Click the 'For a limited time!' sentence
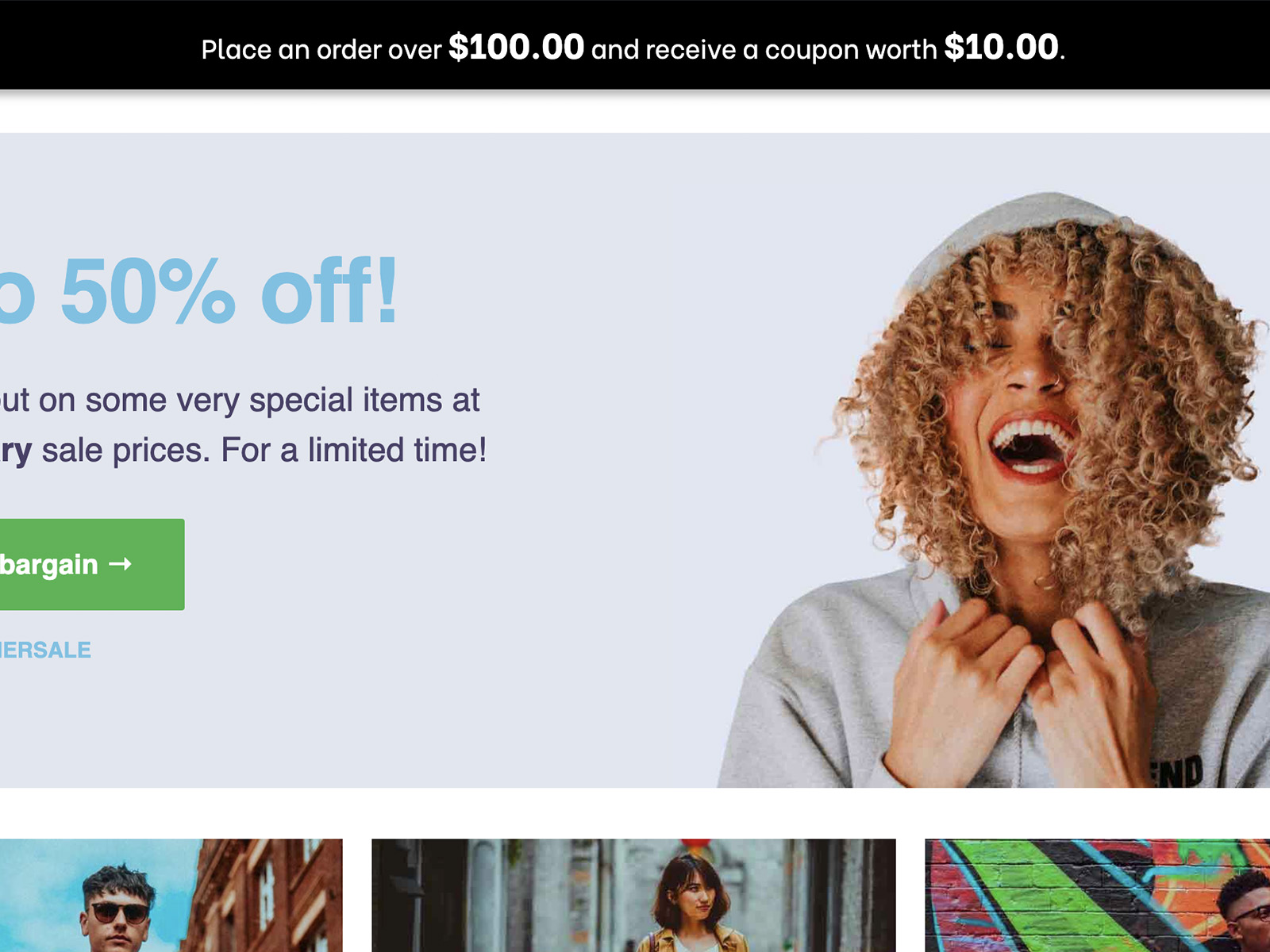This screenshot has height=952, width=1270. [354, 451]
